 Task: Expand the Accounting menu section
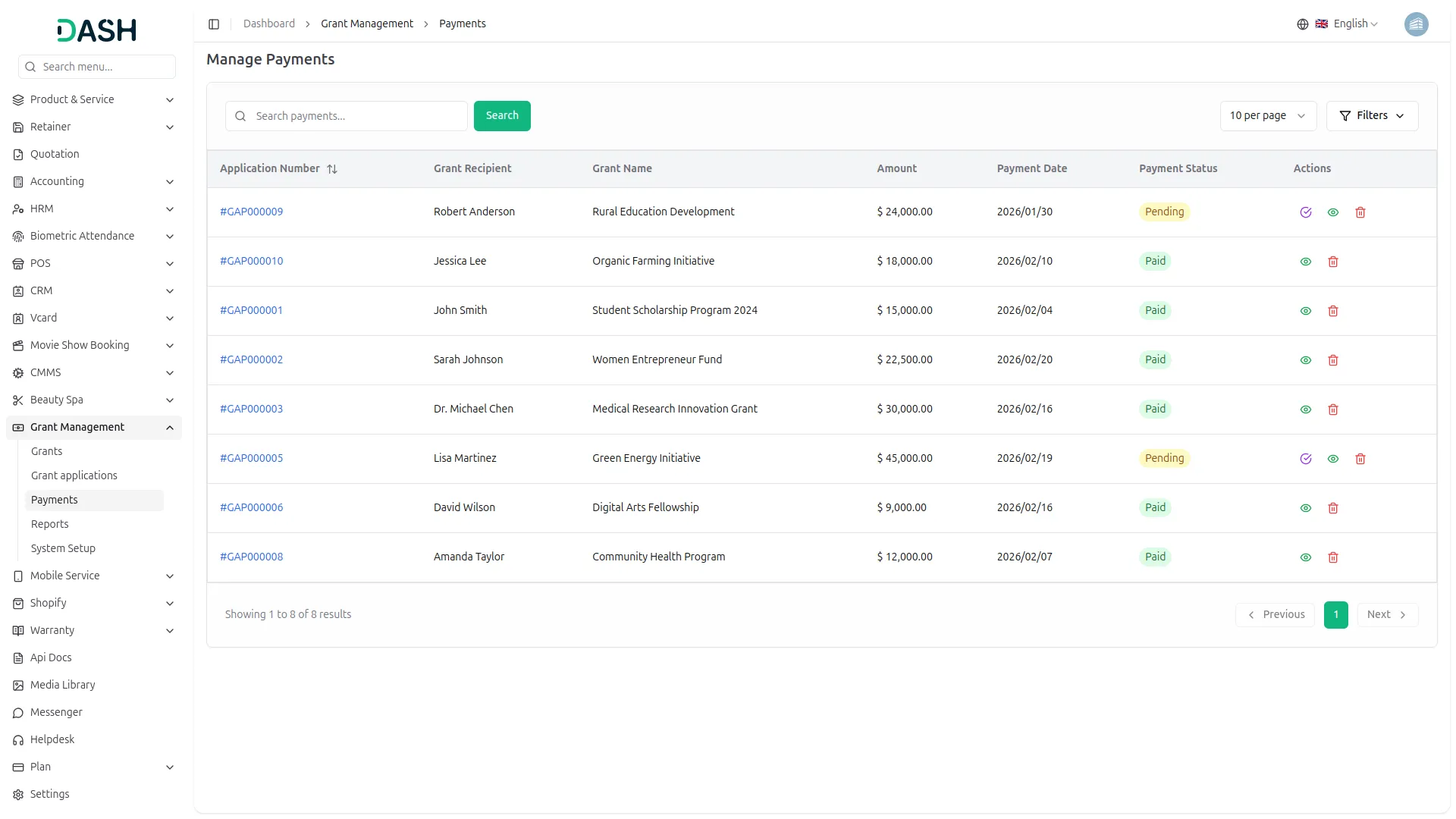[x=94, y=181]
